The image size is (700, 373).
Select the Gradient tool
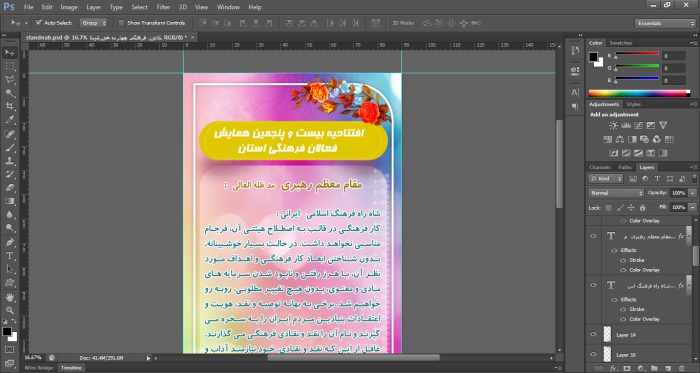(x=9, y=201)
